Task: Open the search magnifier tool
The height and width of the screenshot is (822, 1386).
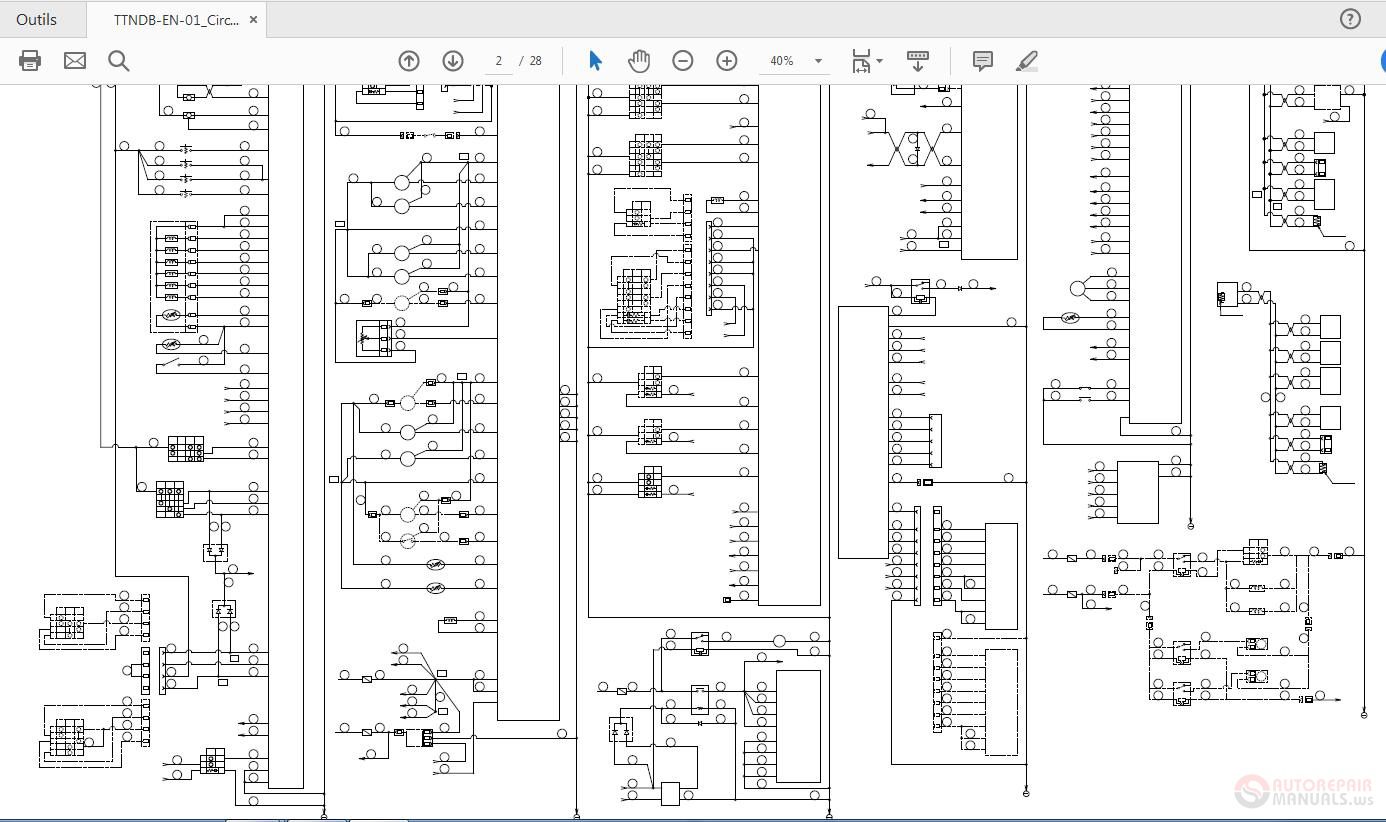Action: [119, 61]
